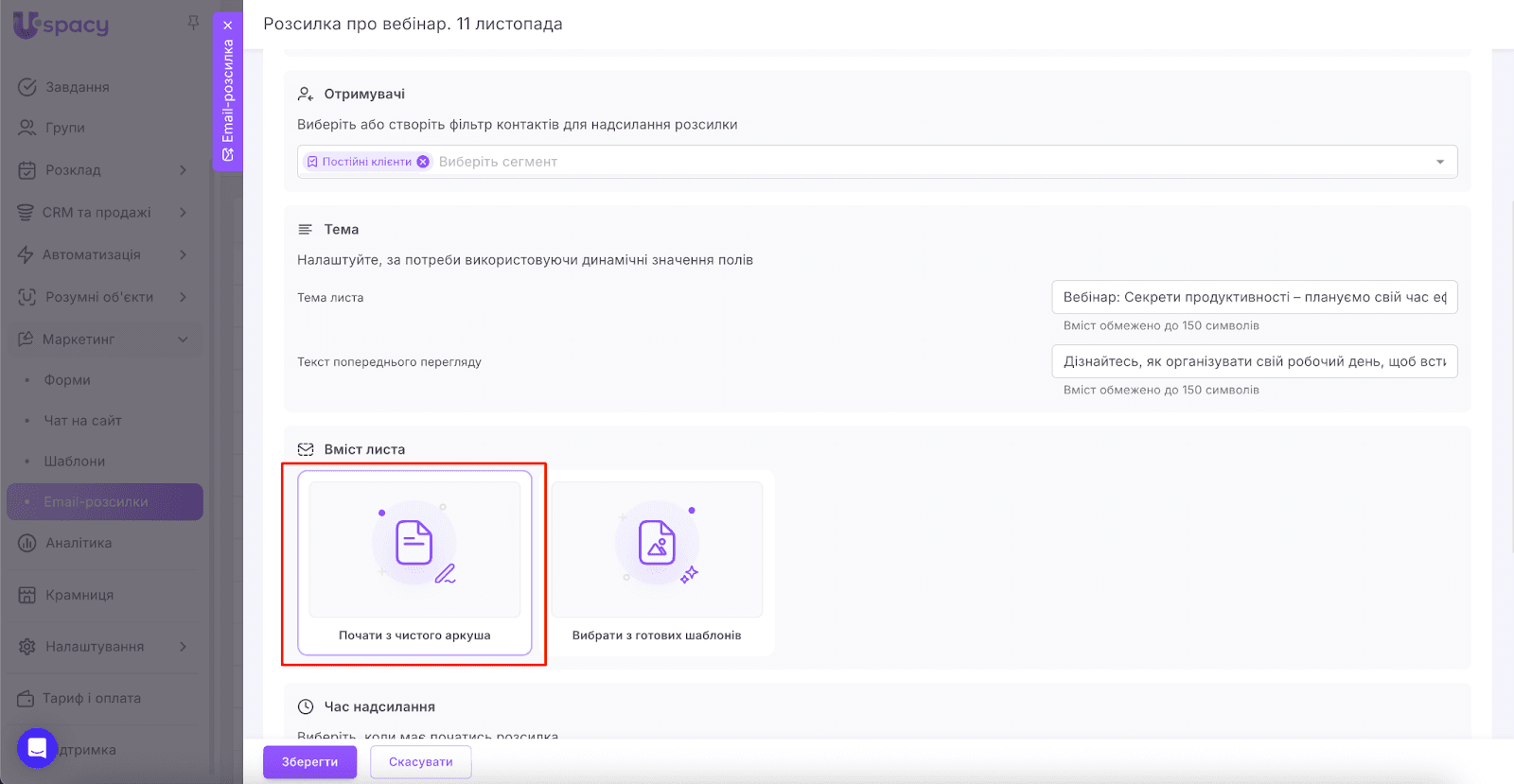Click the Налаштування gear icon

point(27,647)
